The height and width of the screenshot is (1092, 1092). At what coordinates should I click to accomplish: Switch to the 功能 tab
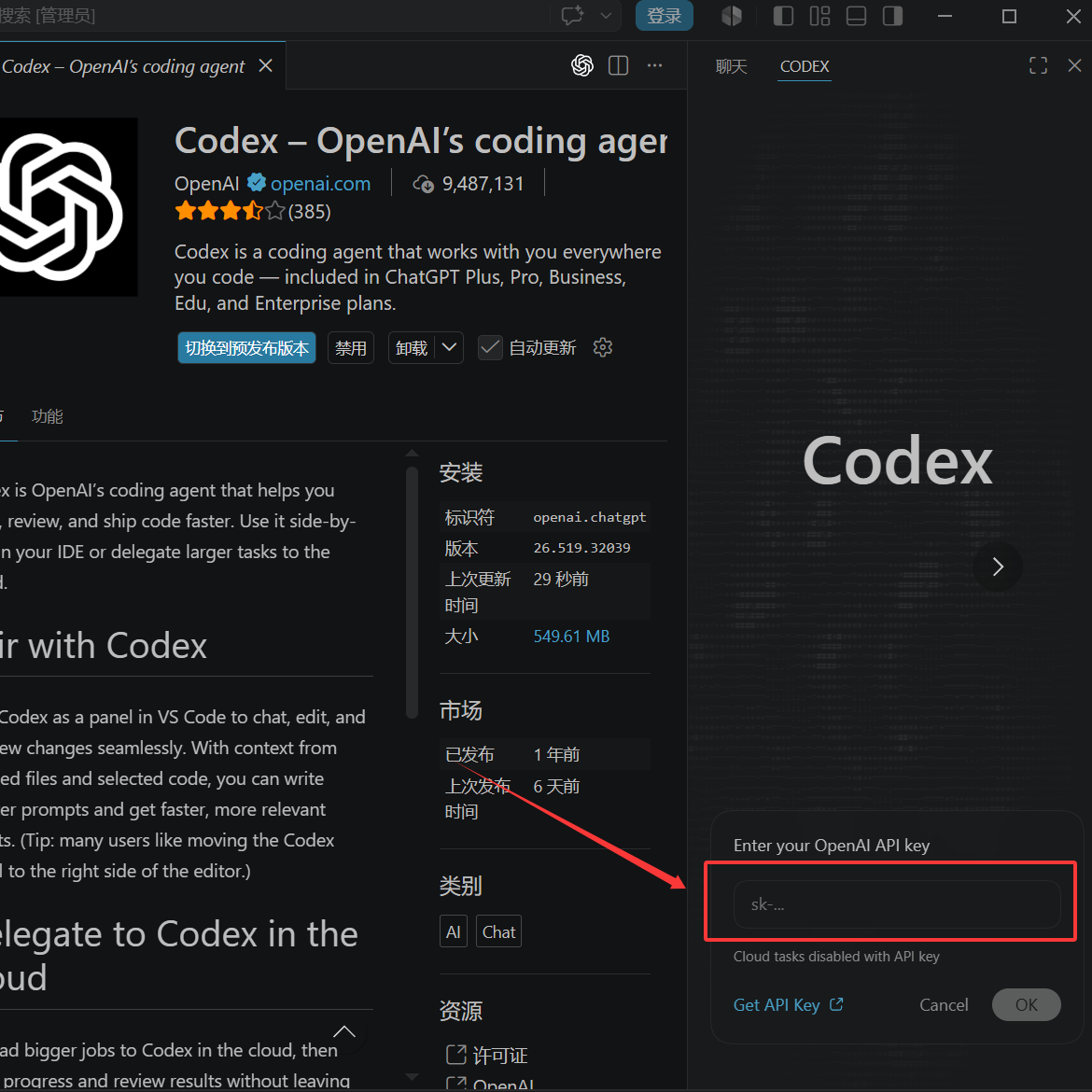coord(48,416)
